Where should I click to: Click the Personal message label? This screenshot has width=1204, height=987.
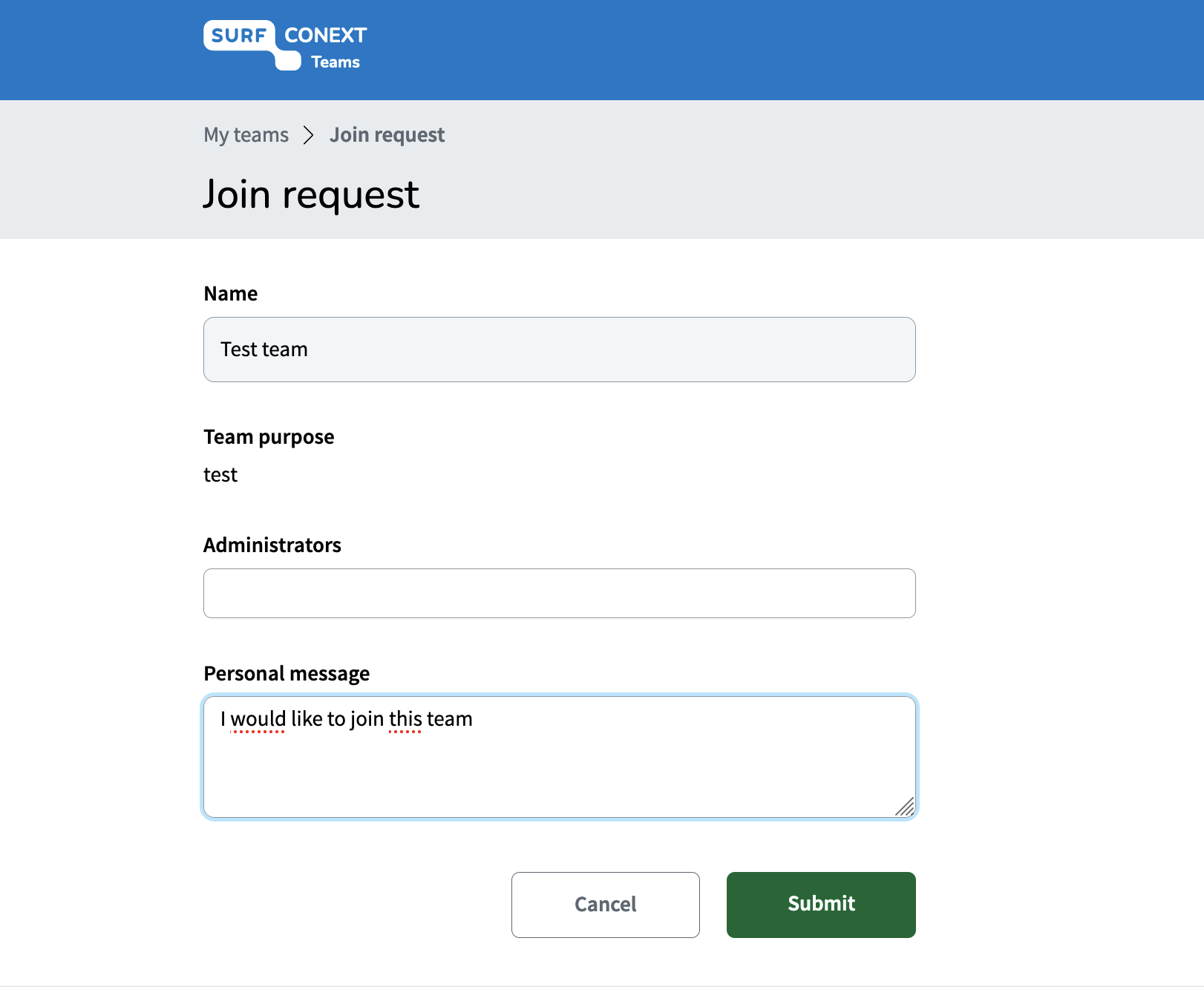(287, 674)
